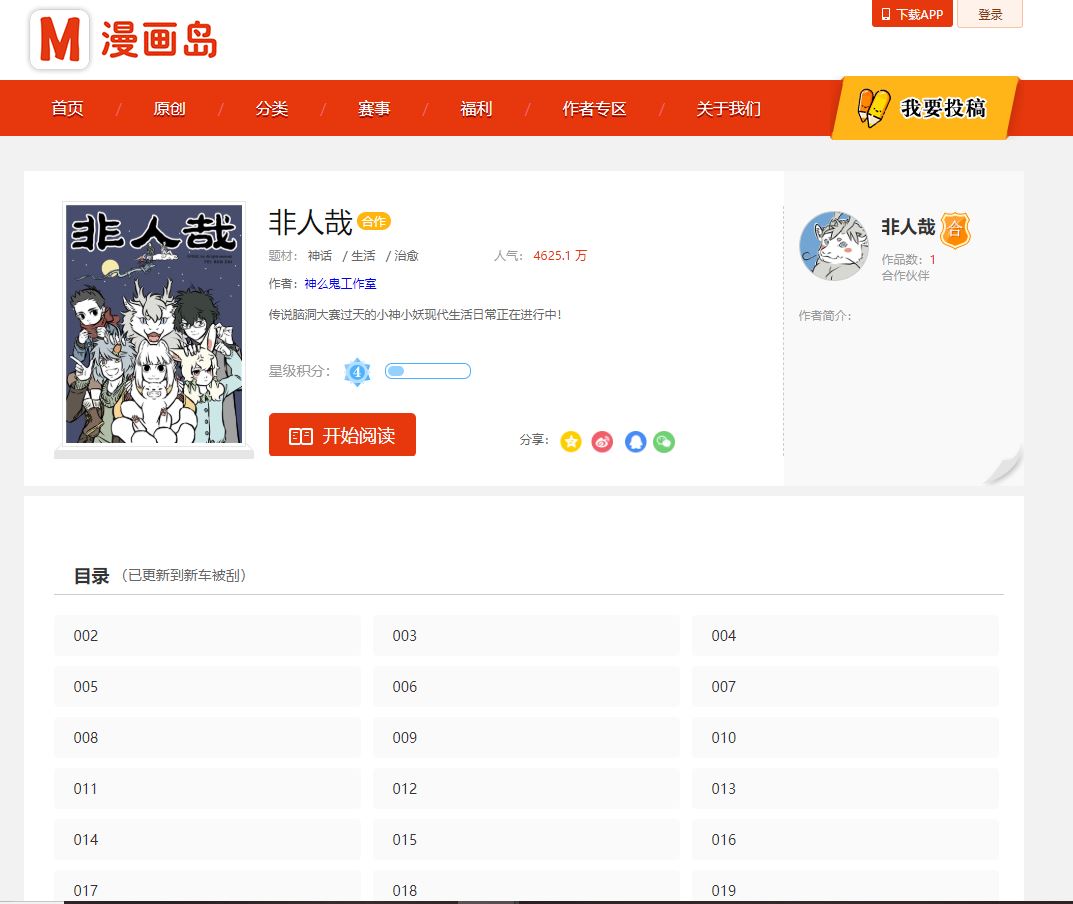Open the 非人哉 comic cover thumbnail
This screenshot has height=904, width=1073.
[154, 324]
